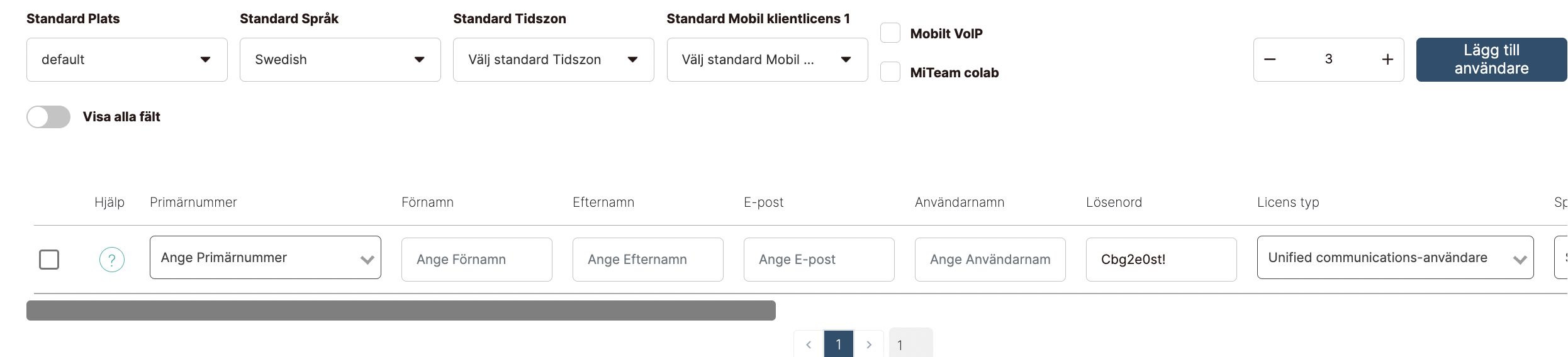Select page 1 in pagination
This screenshot has height=357, width=1568.
tap(839, 344)
